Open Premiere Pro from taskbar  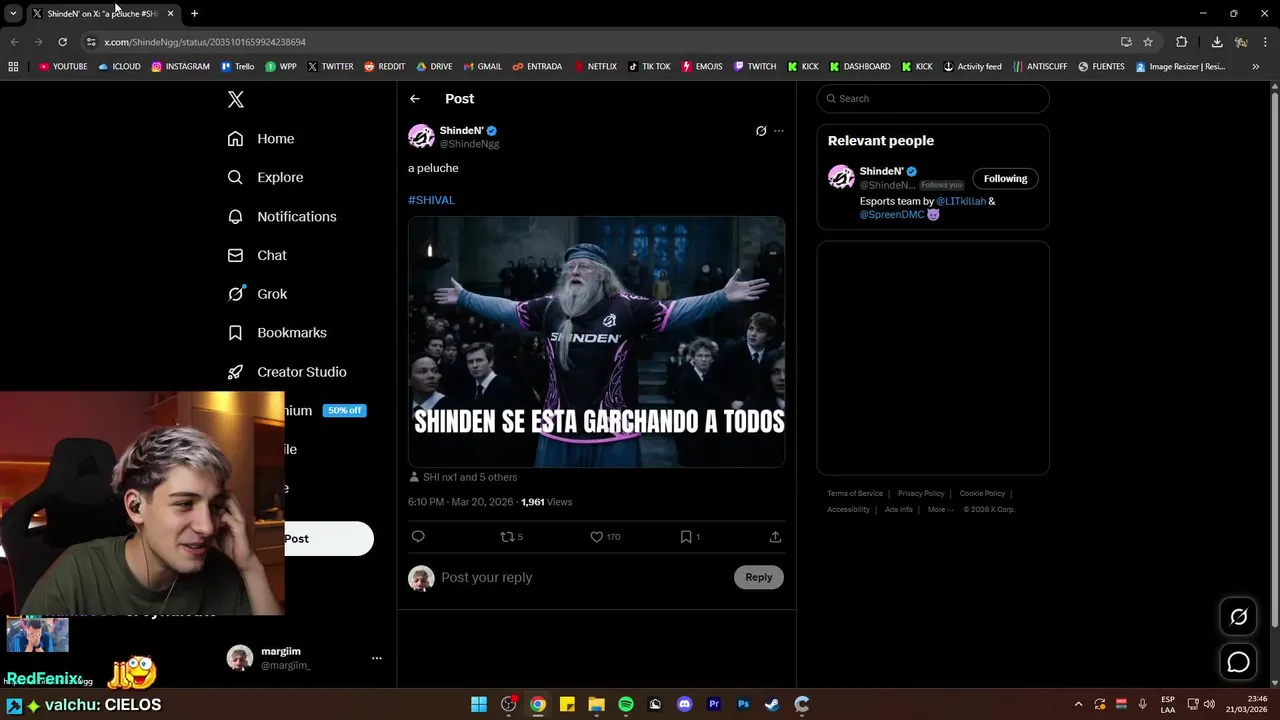pos(714,704)
